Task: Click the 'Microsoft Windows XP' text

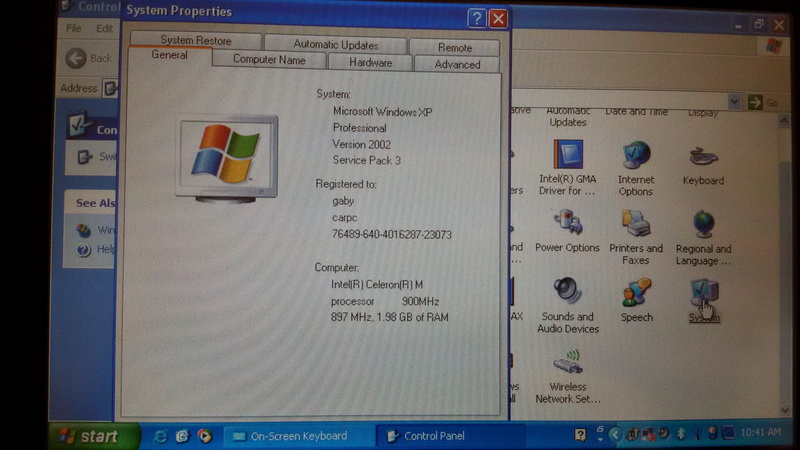Action: click(x=382, y=112)
